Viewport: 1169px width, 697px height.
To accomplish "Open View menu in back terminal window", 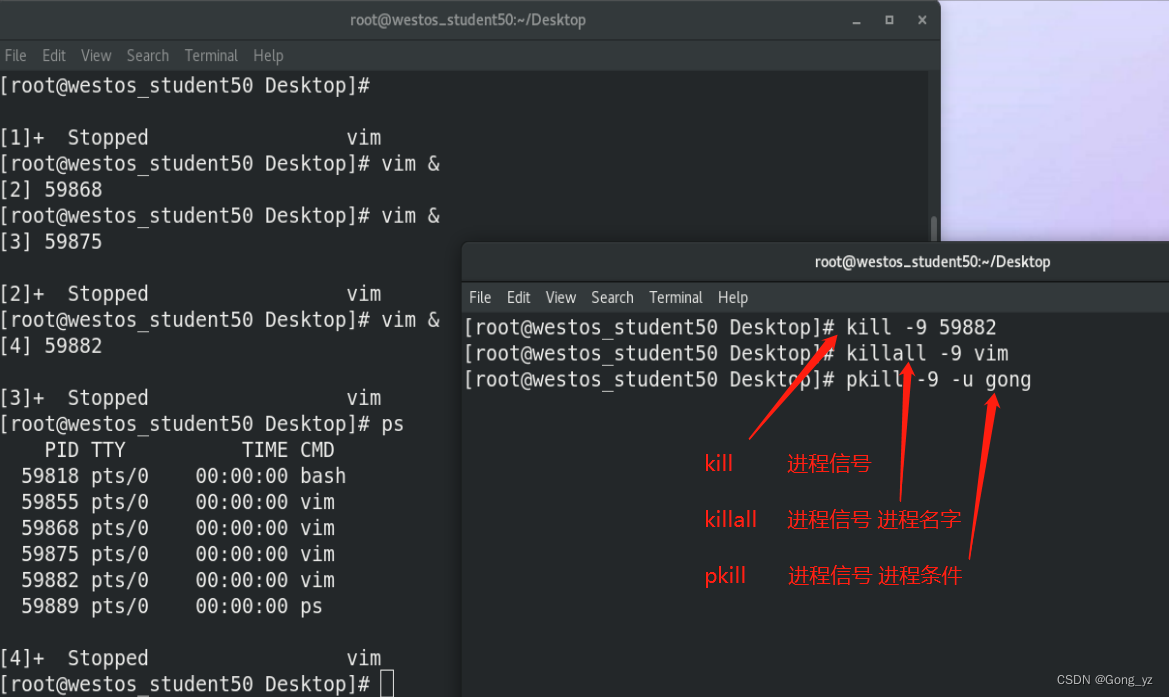I will (96, 56).
